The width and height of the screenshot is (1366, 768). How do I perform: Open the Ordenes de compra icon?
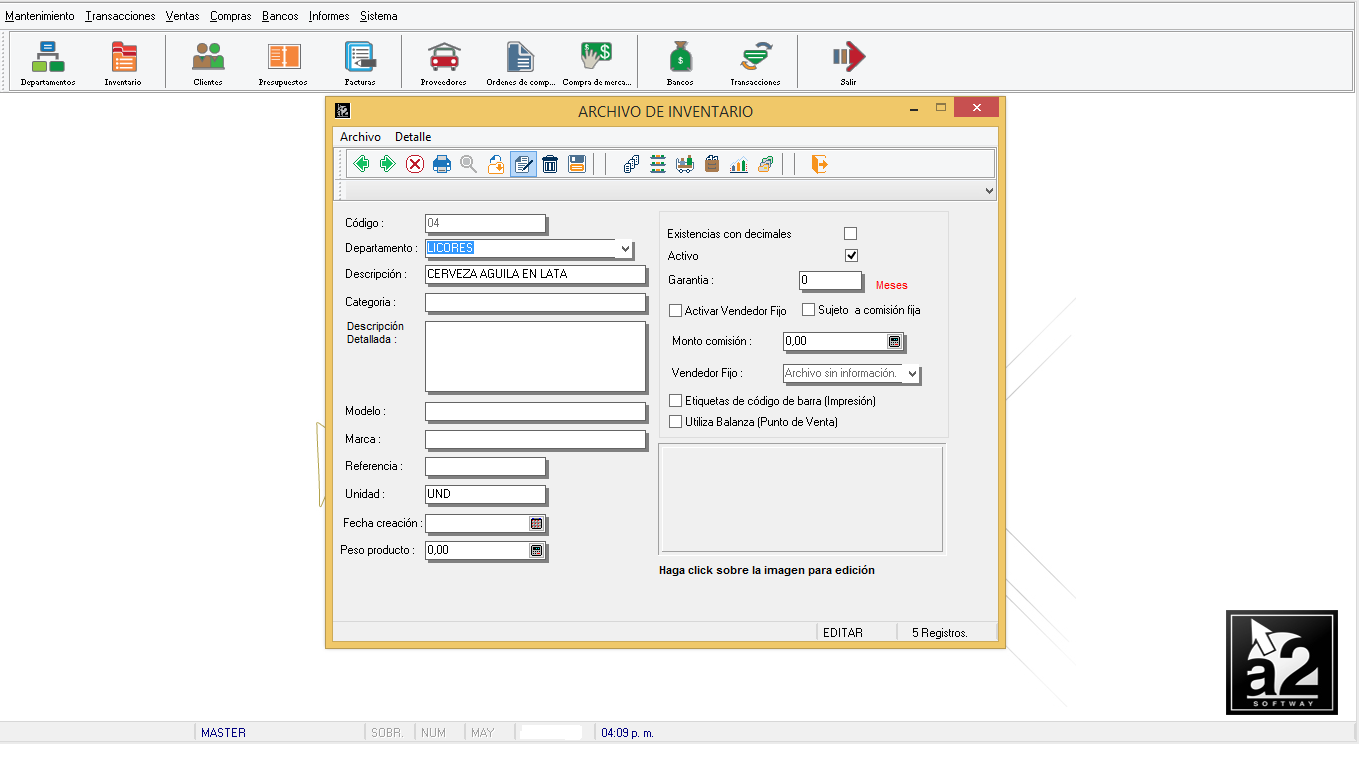point(520,63)
